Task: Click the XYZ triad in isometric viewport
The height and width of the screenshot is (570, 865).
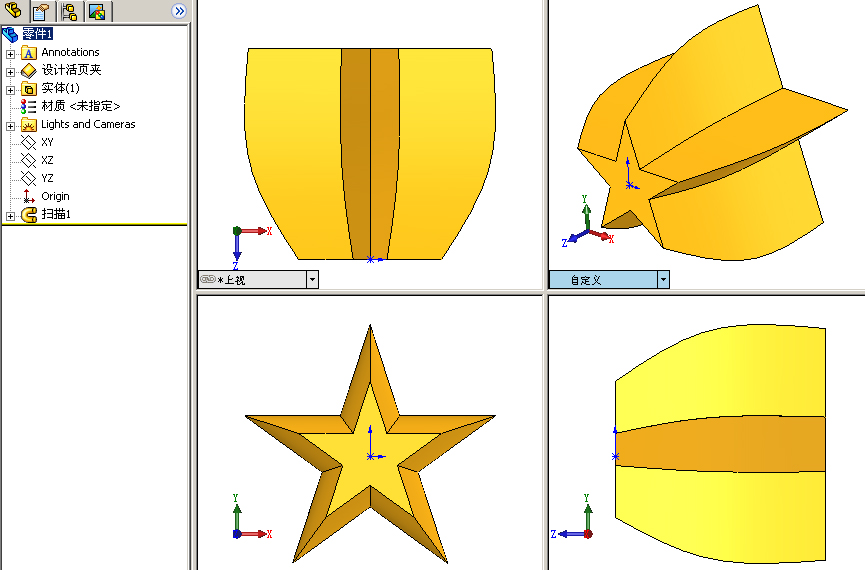Action: click(x=588, y=222)
